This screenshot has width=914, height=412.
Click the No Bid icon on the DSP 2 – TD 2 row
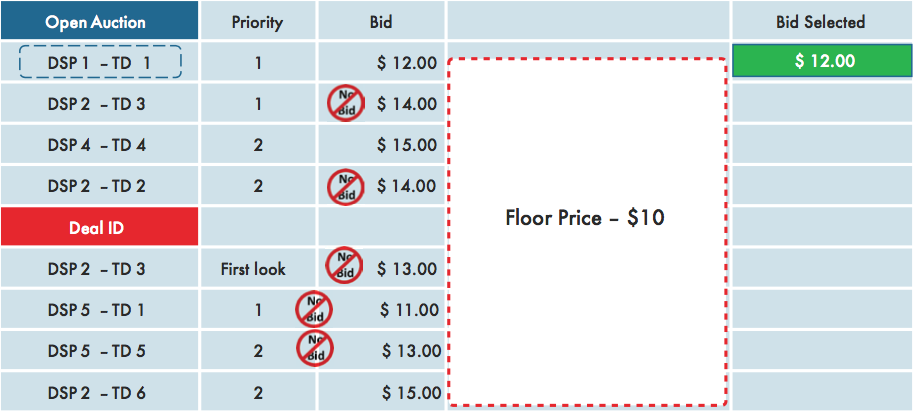click(346, 186)
